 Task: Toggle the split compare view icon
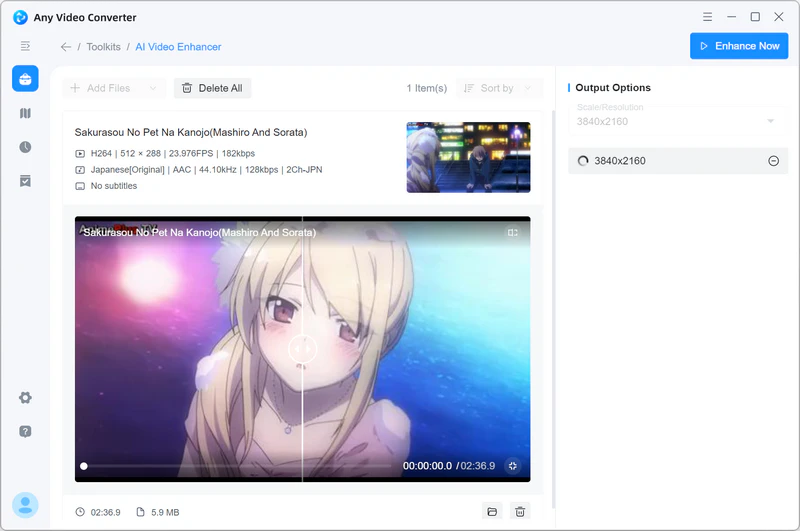pyautogui.click(x=512, y=233)
